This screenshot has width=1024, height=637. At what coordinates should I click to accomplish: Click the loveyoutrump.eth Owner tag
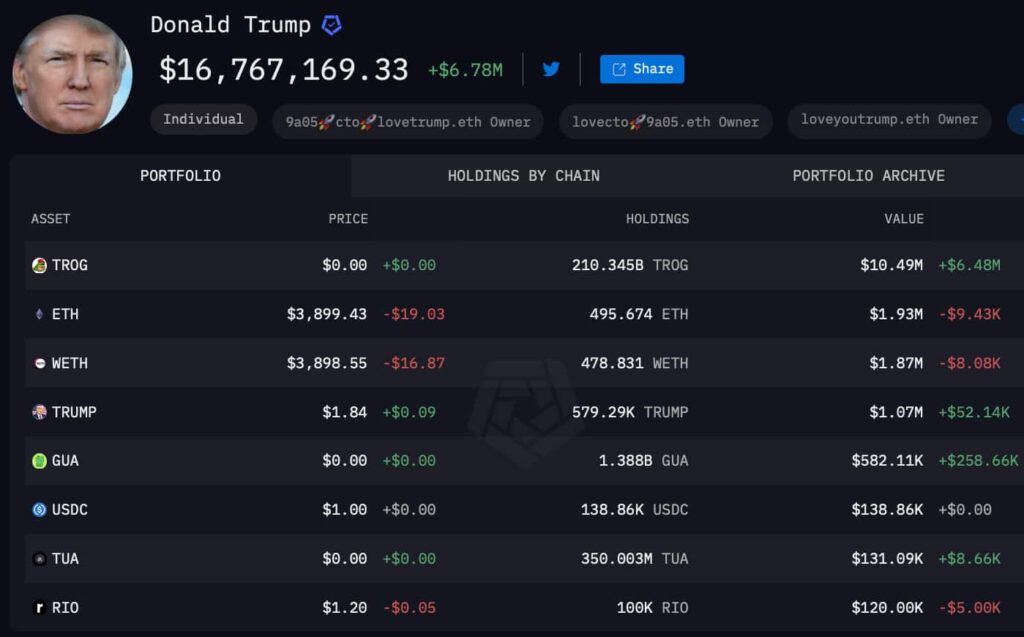point(890,120)
